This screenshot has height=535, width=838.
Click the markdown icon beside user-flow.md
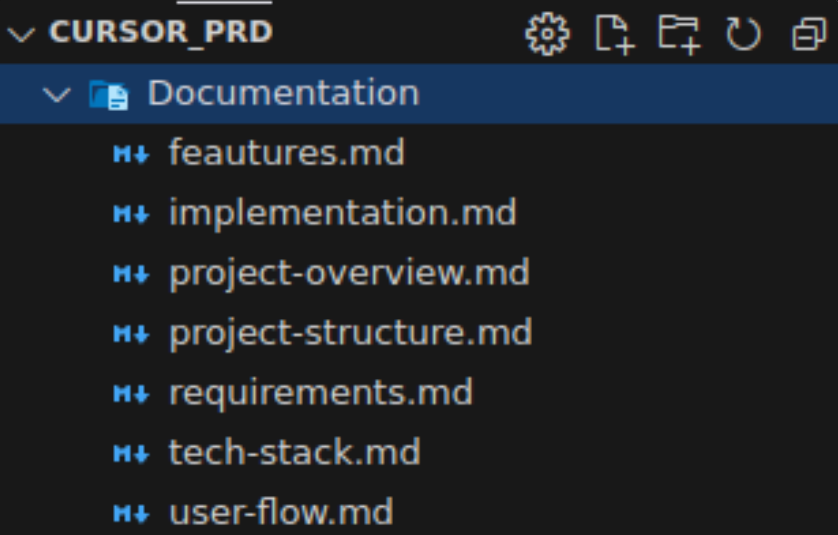[131, 514]
